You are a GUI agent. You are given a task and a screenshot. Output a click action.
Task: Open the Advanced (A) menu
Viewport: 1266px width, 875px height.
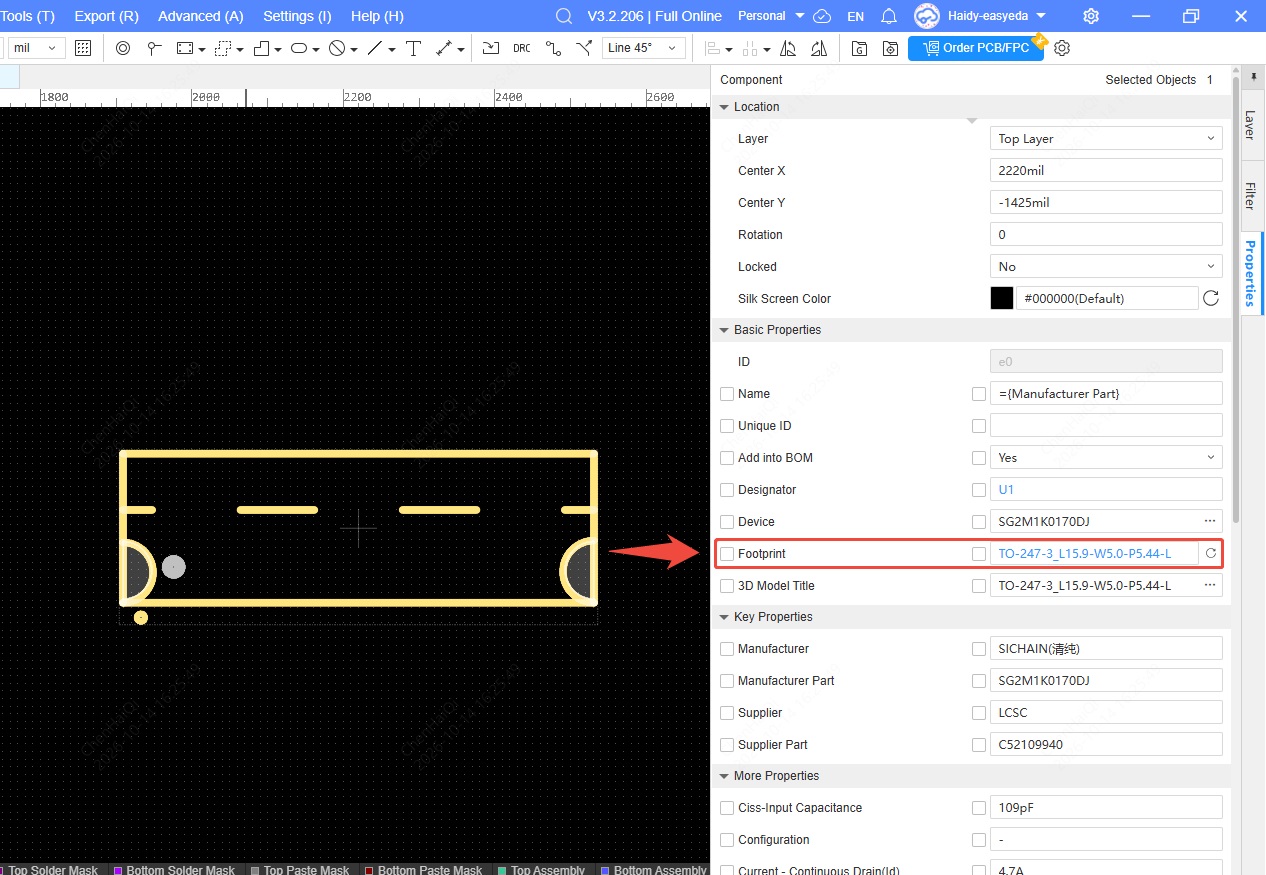click(x=201, y=16)
